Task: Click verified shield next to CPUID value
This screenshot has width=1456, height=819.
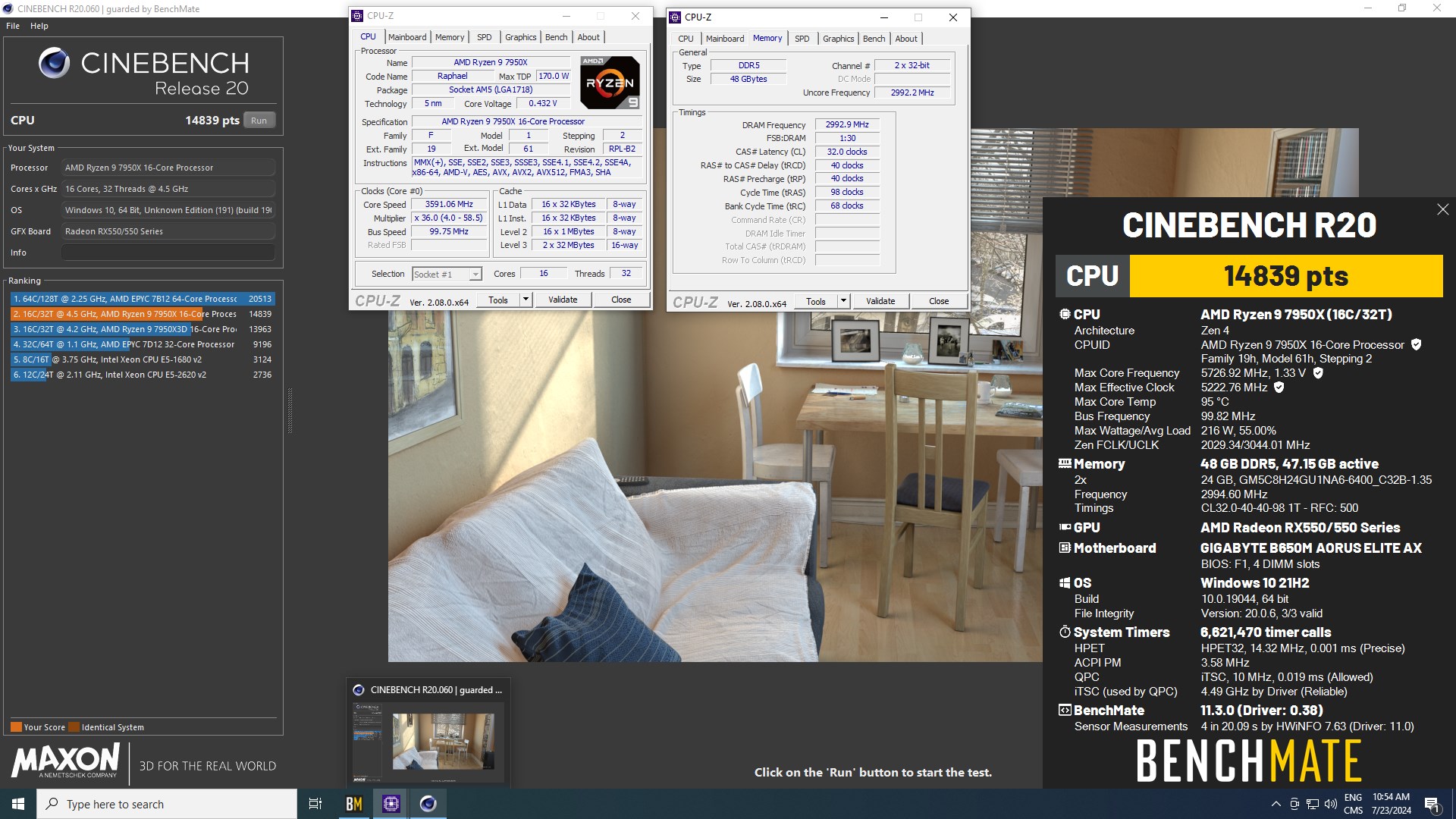Action: 1416,345
